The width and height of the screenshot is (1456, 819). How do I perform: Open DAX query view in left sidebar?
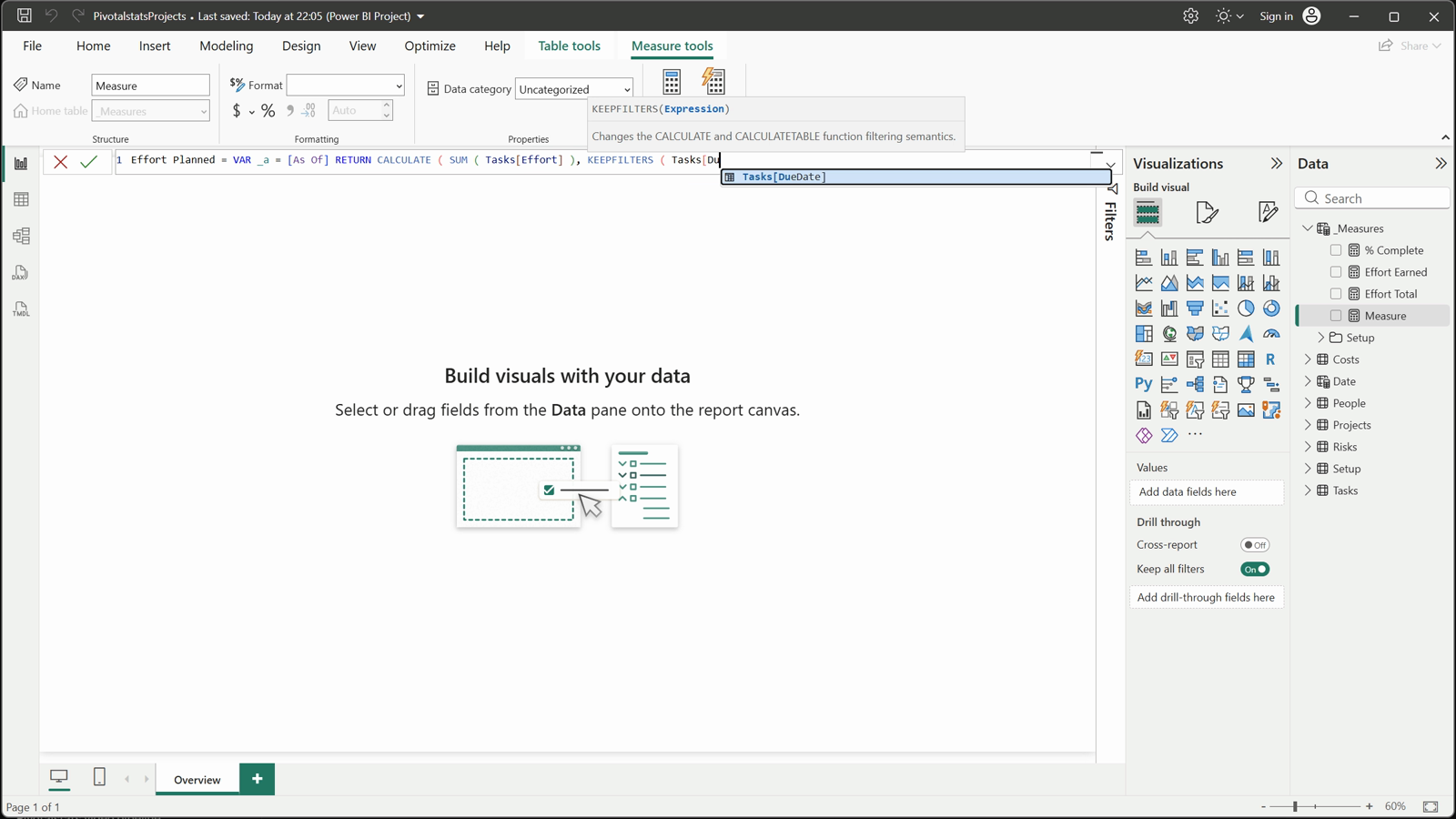(x=21, y=273)
